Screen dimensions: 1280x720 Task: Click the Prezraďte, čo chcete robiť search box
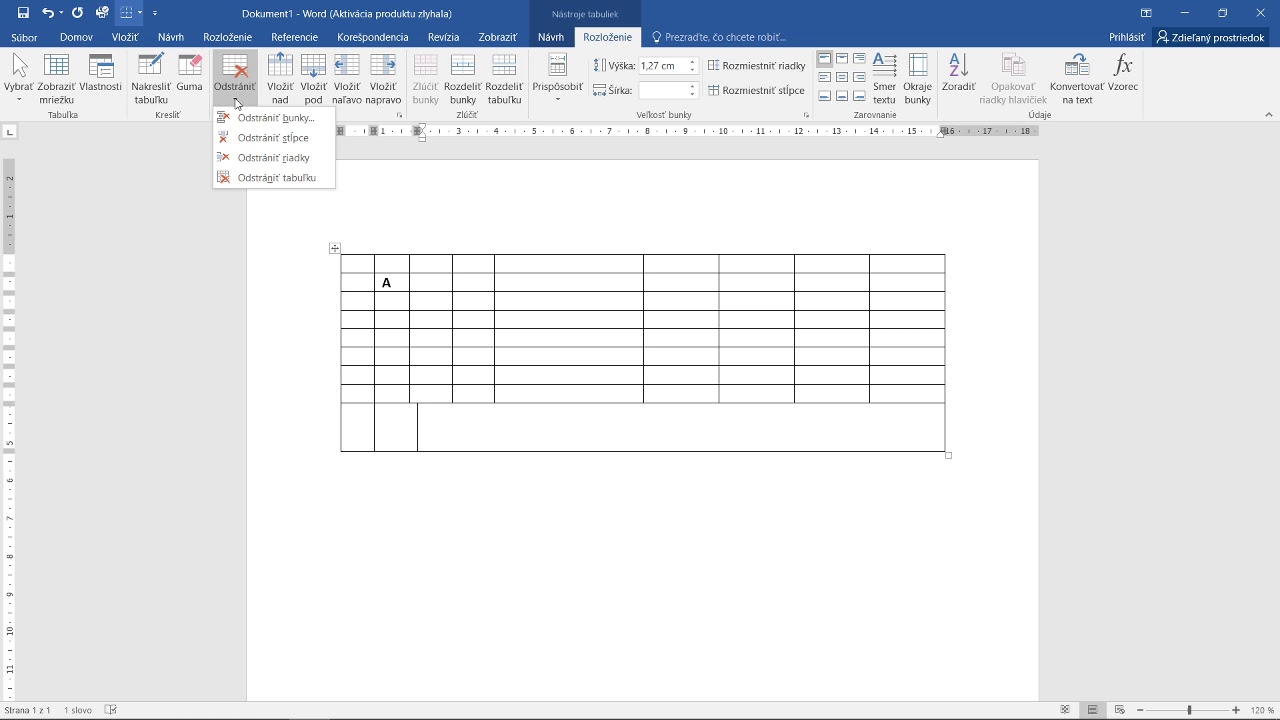tap(719, 37)
